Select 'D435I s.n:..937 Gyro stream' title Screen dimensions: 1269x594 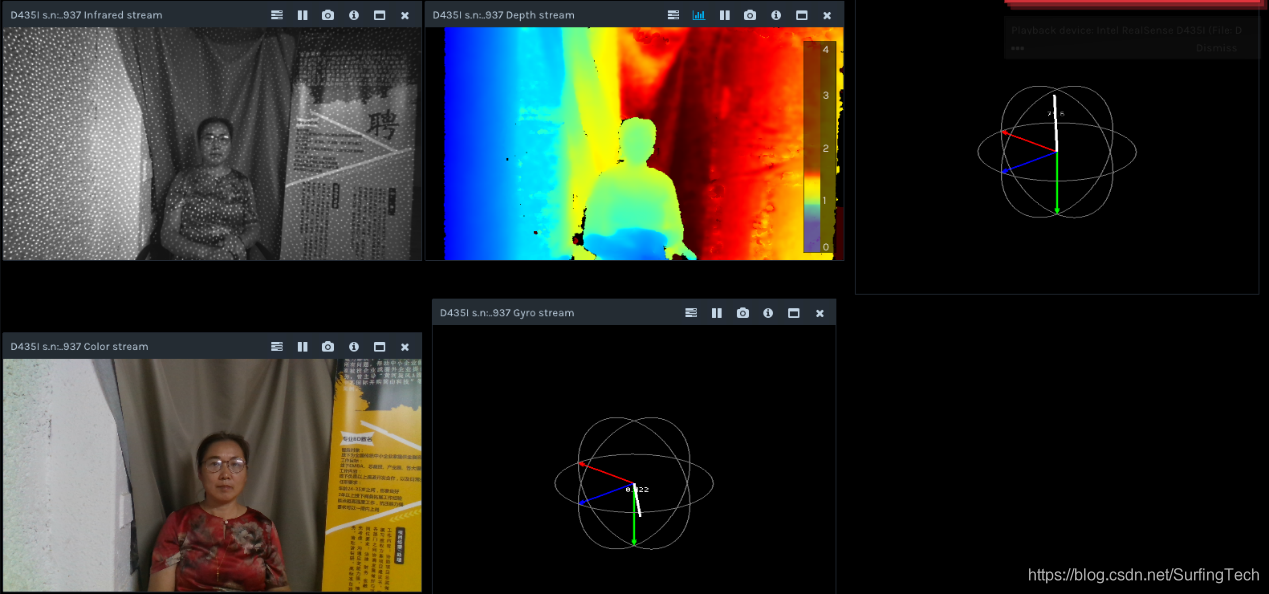click(x=507, y=313)
